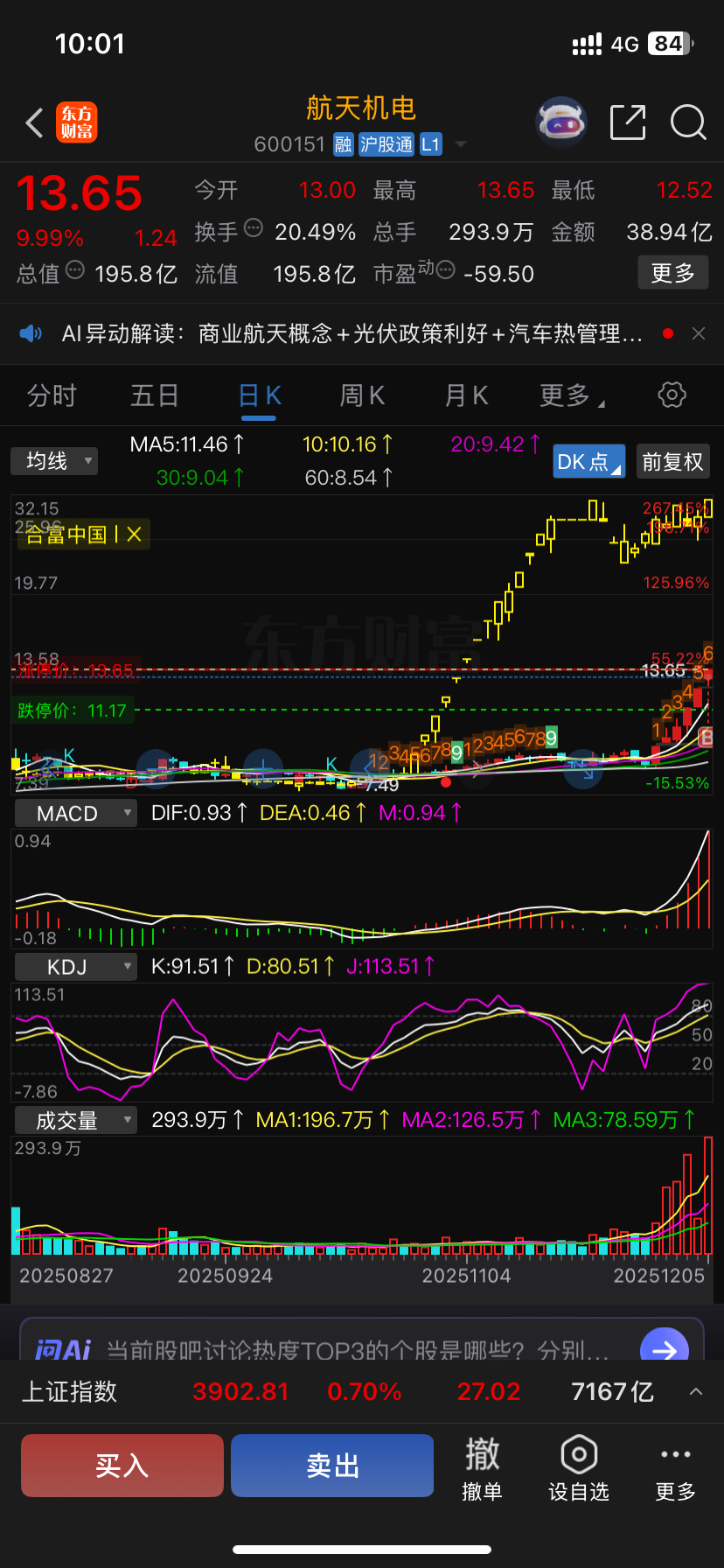The width and height of the screenshot is (724, 1568).
Task: Tap the DIF:0.93 reading
Action: pos(199,813)
